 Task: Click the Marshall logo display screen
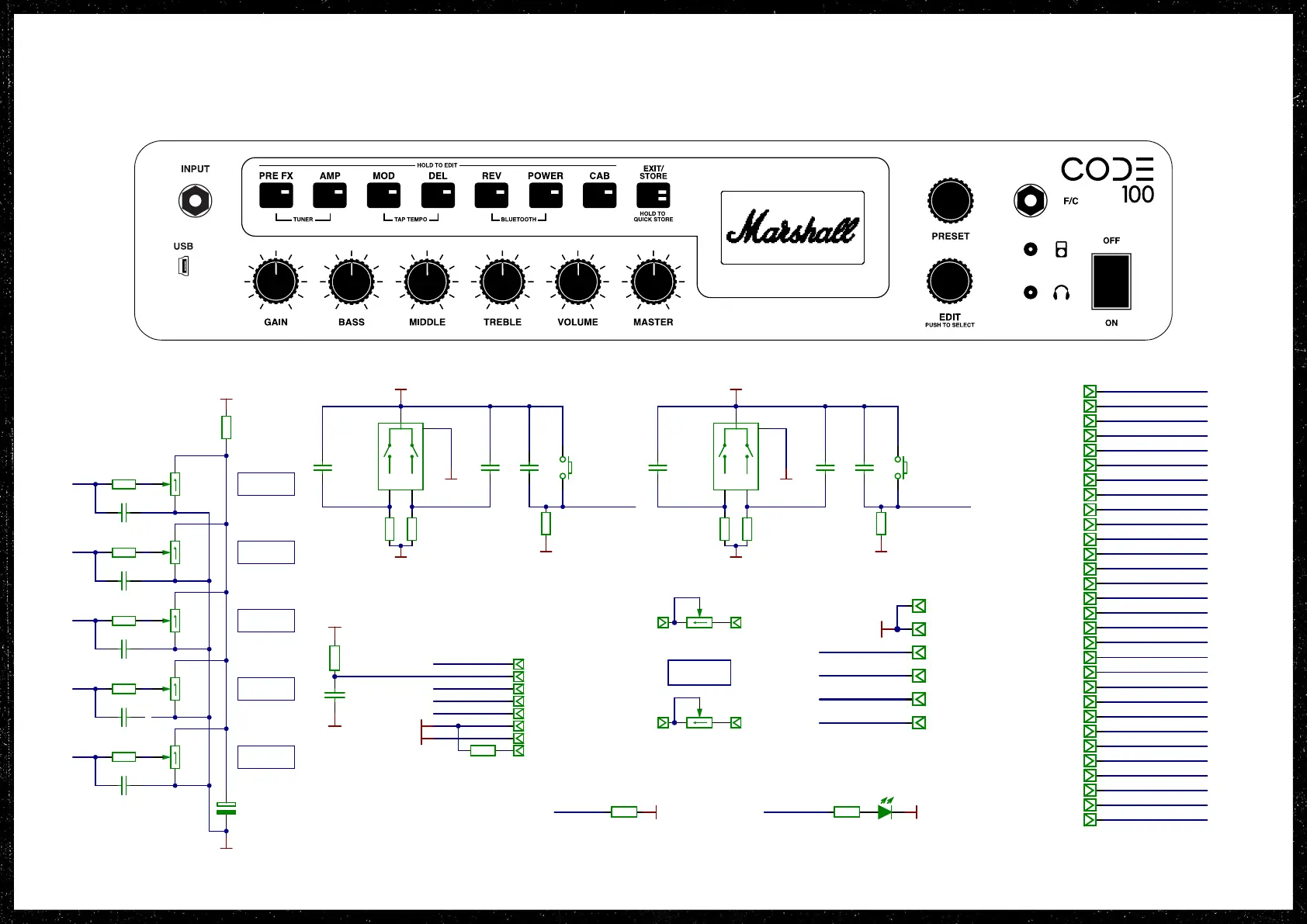(x=792, y=228)
